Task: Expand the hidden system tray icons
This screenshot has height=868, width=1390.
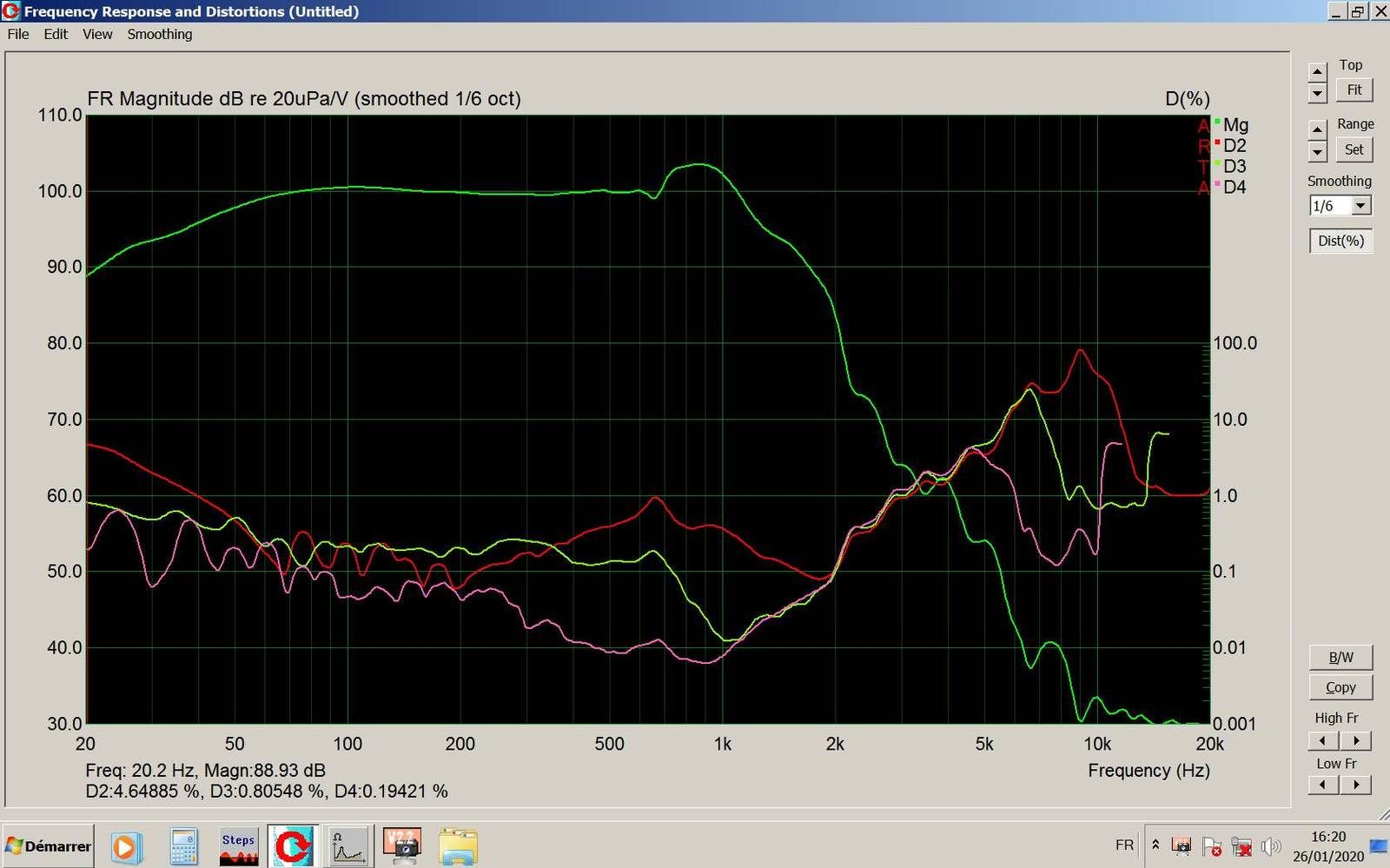Action: tap(1155, 845)
